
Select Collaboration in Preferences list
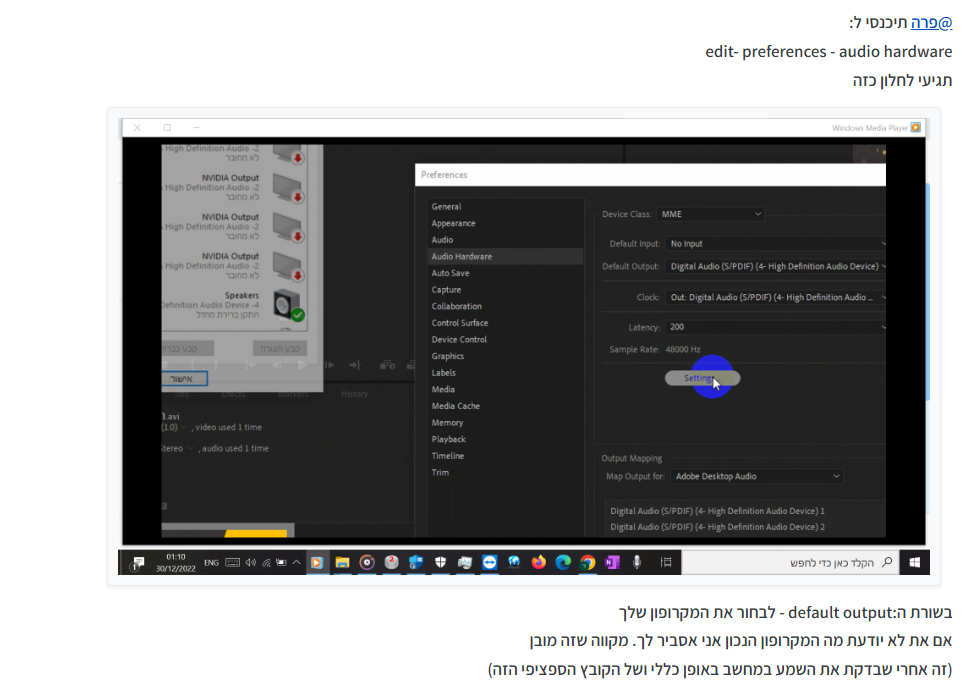pyautogui.click(x=457, y=306)
